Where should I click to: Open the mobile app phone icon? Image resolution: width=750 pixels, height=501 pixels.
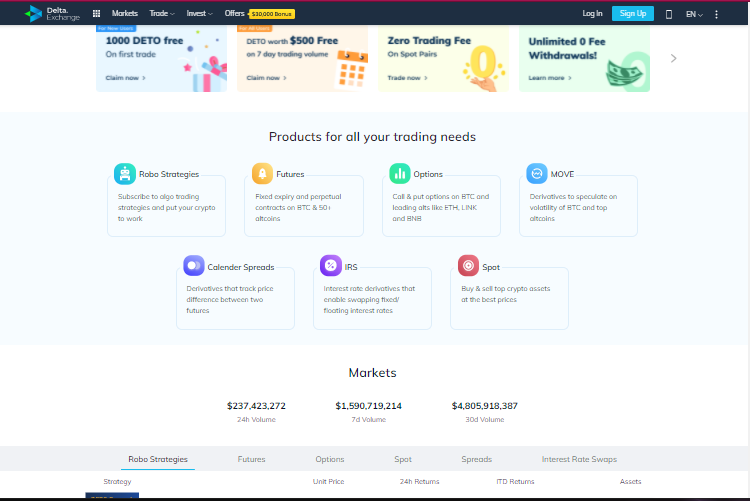click(x=669, y=14)
